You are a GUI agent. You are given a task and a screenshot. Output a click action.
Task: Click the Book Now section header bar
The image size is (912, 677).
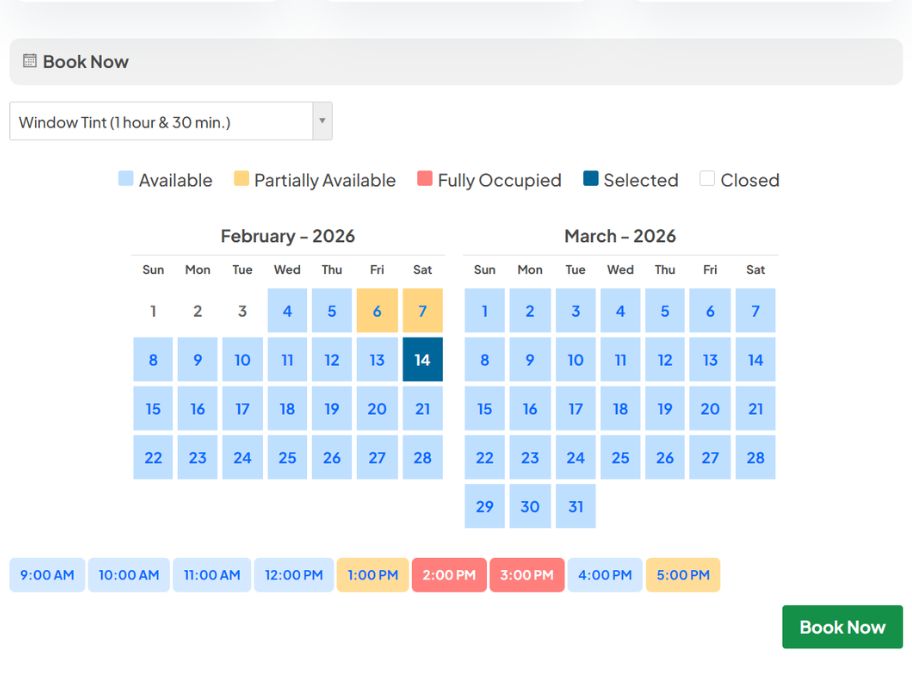coord(456,62)
